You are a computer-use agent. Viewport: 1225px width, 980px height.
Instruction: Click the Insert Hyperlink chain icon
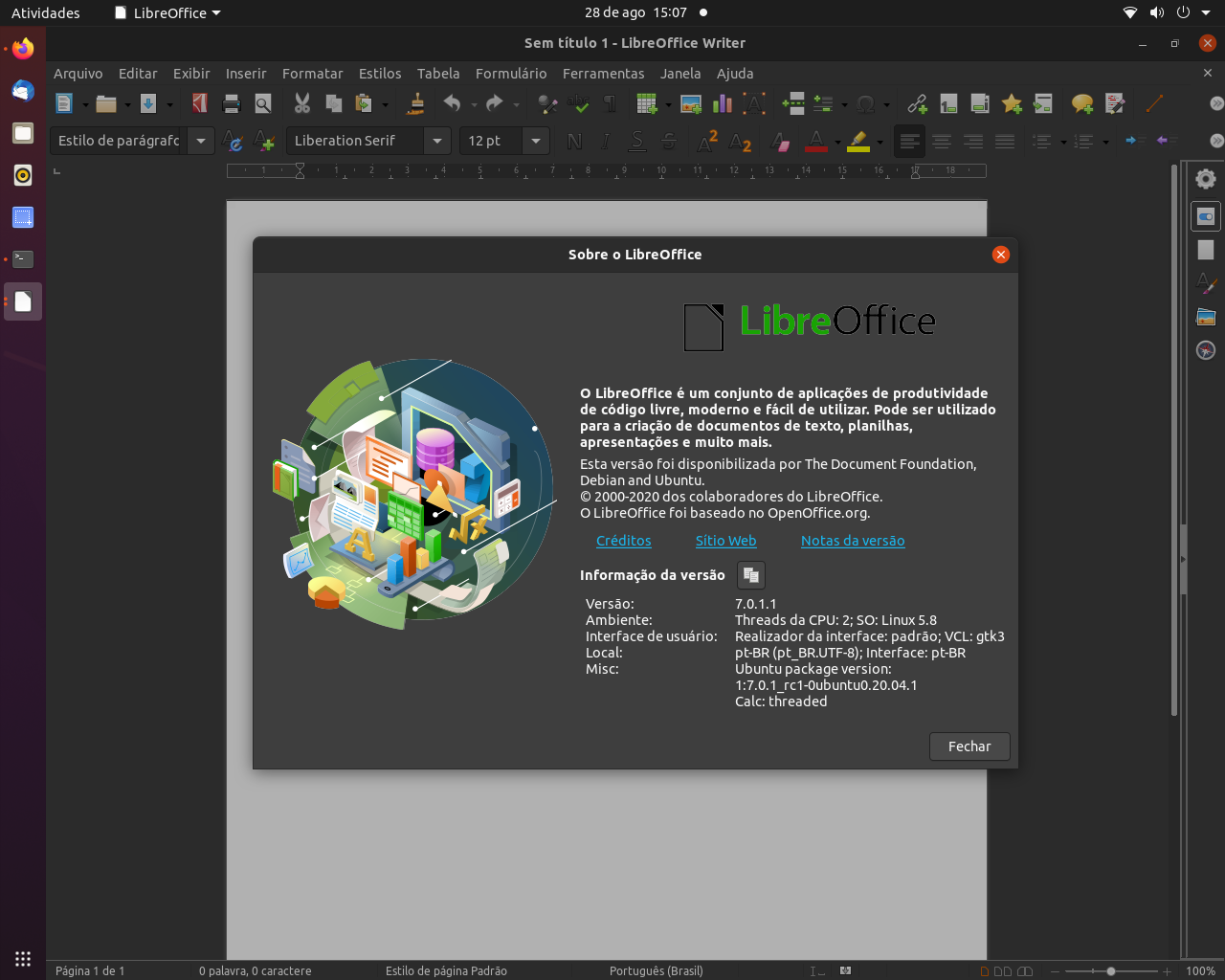(x=917, y=103)
